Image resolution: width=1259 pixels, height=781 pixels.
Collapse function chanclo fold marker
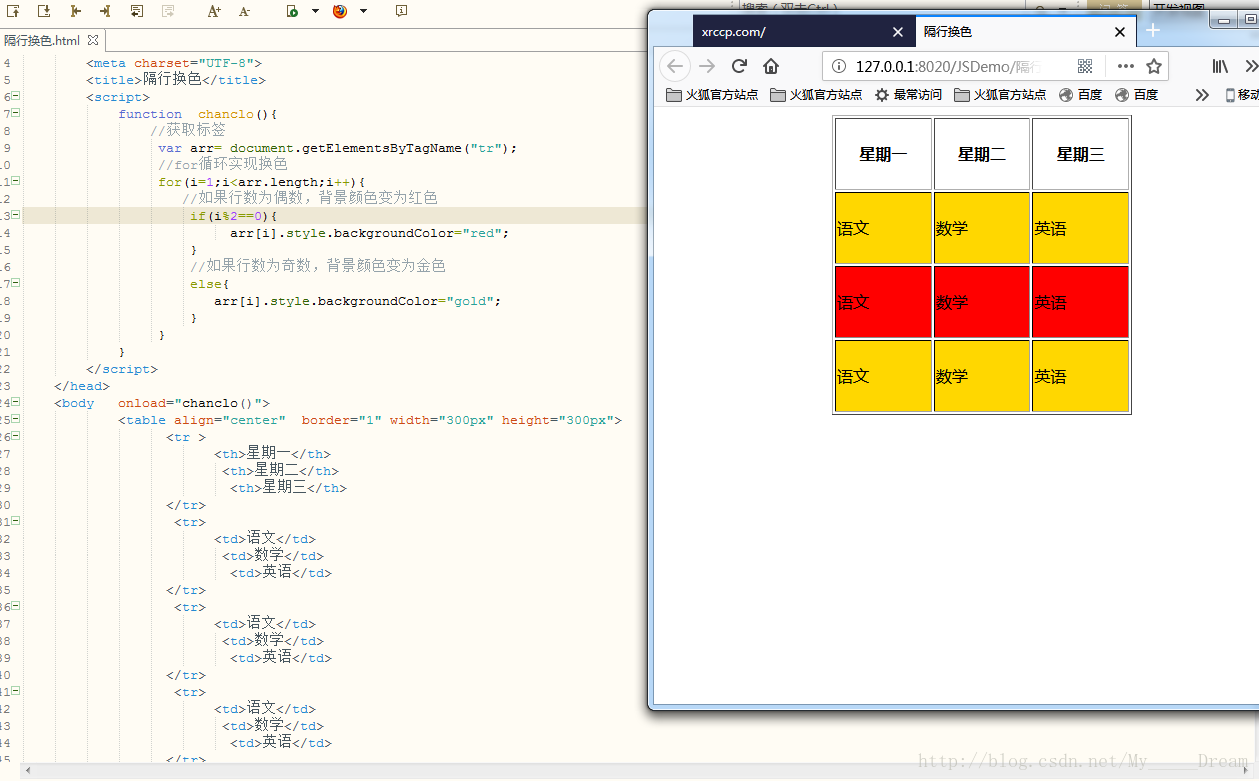(15, 114)
